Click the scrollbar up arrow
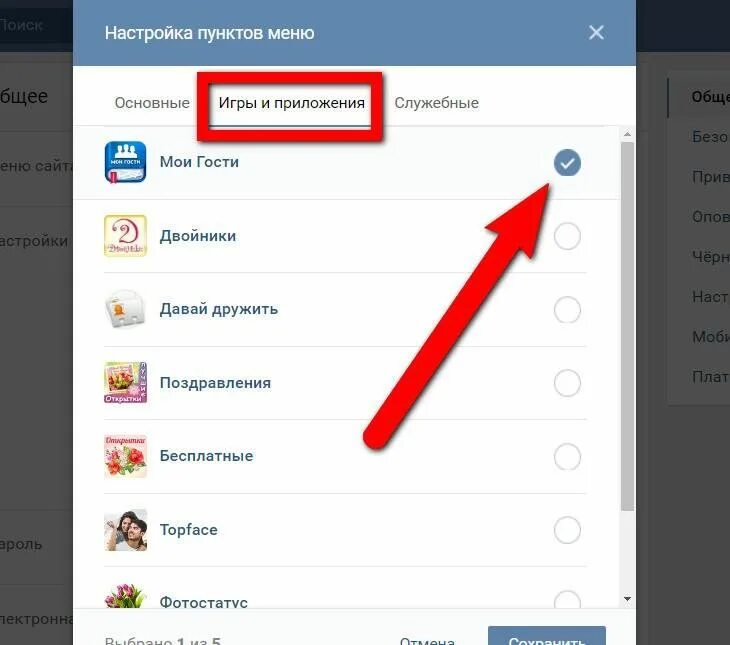 tap(627, 134)
